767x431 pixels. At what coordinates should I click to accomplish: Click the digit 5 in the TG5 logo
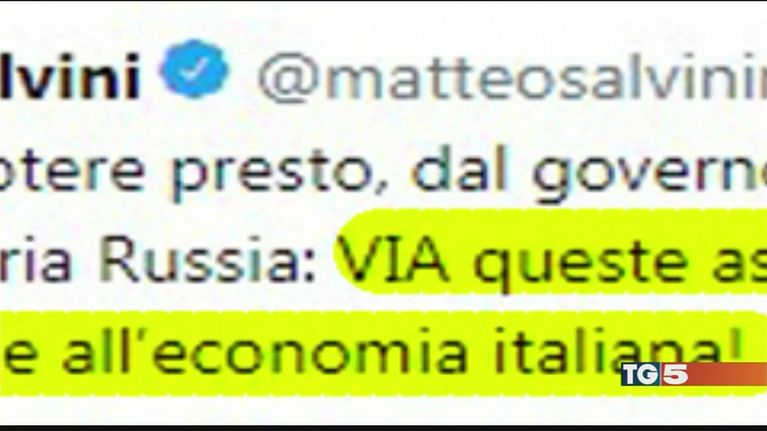click(x=675, y=374)
